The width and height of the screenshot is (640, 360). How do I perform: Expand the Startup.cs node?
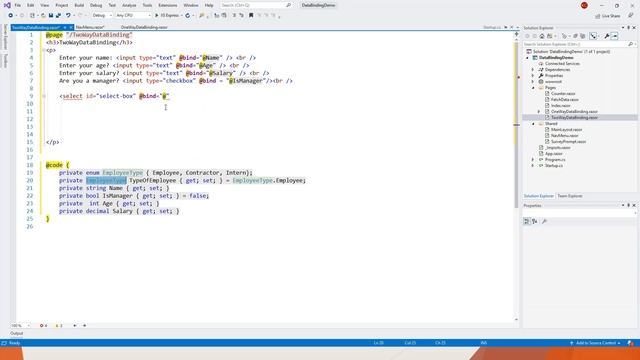[533, 166]
